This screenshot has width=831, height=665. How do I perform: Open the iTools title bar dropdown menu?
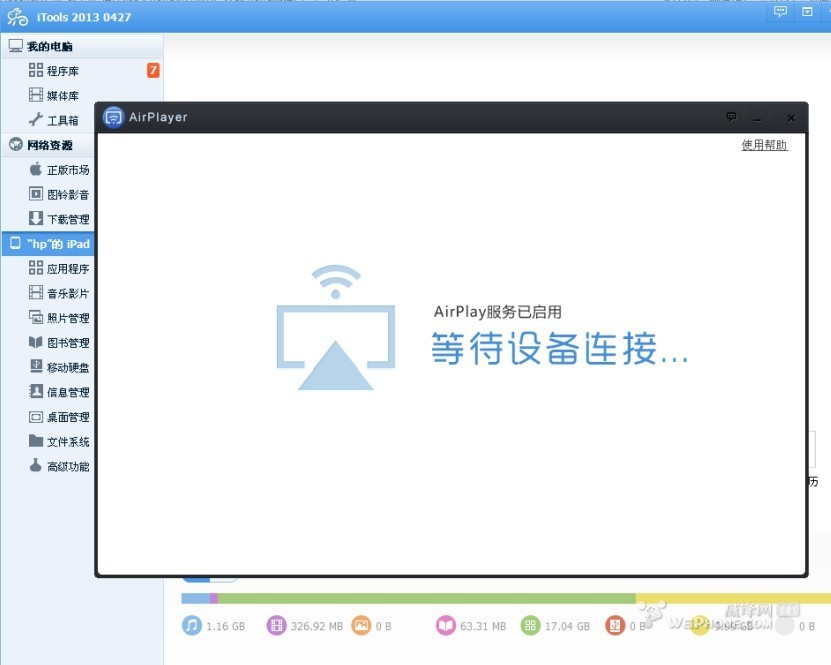(x=807, y=12)
